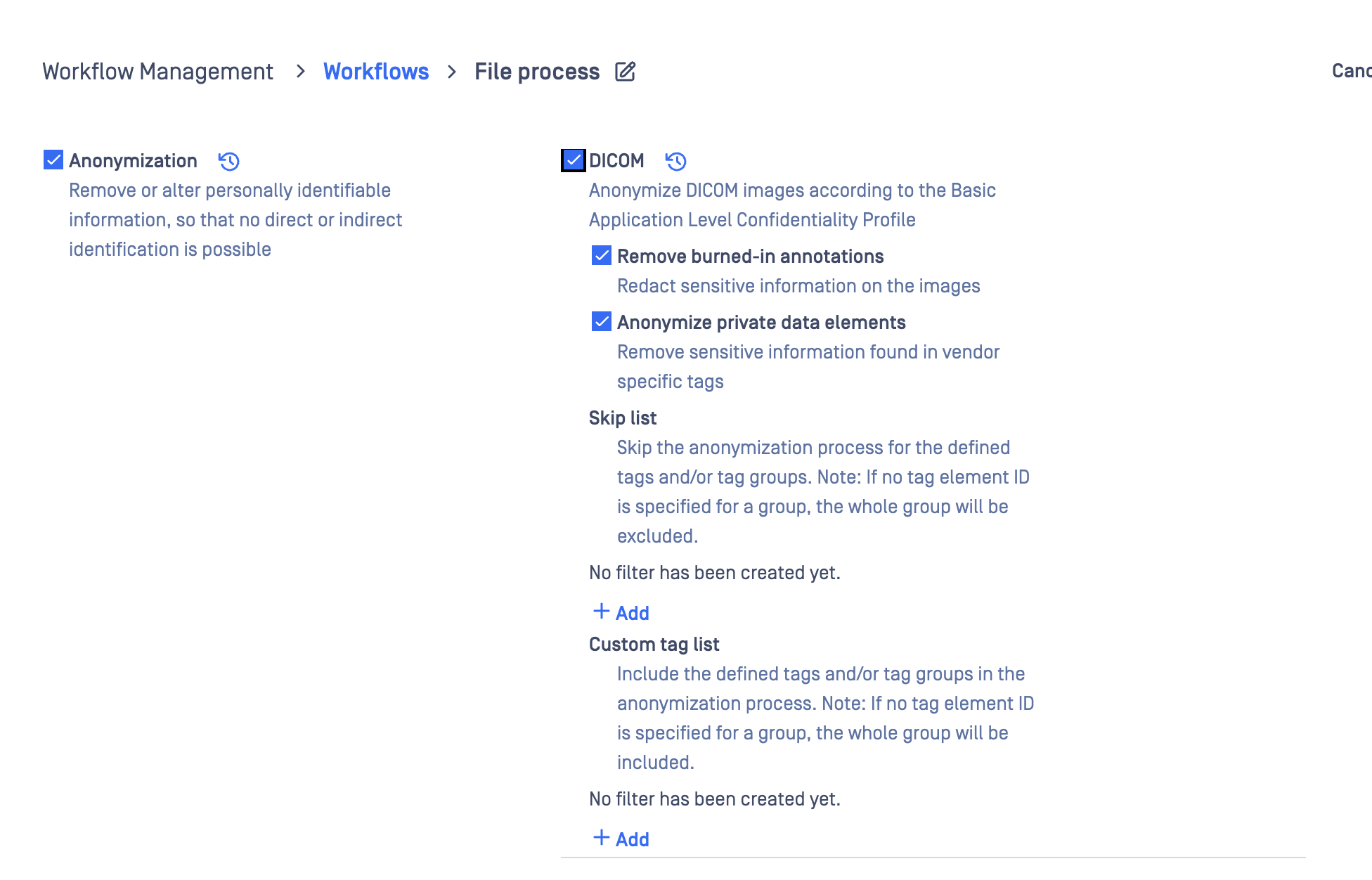Click chevron after Workflows breadcrumb
The height and width of the screenshot is (880, 1372).
(x=452, y=72)
